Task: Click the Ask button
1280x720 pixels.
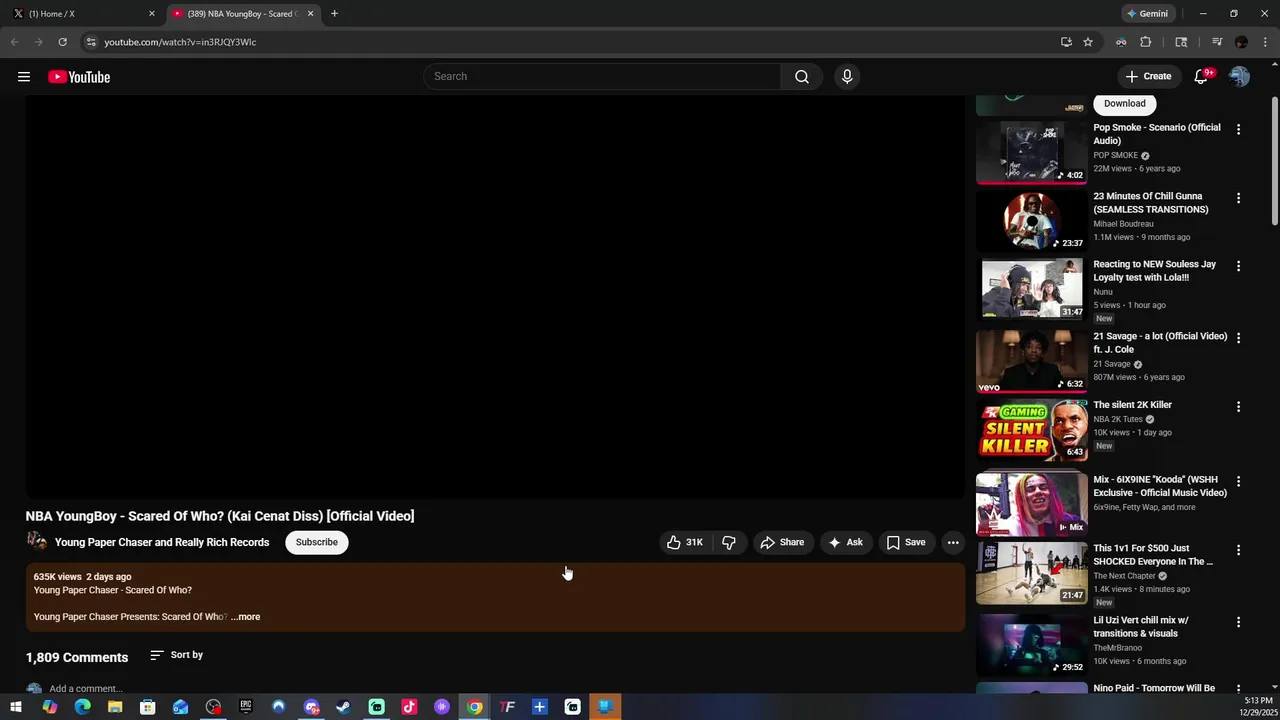Action: coord(845,542)
